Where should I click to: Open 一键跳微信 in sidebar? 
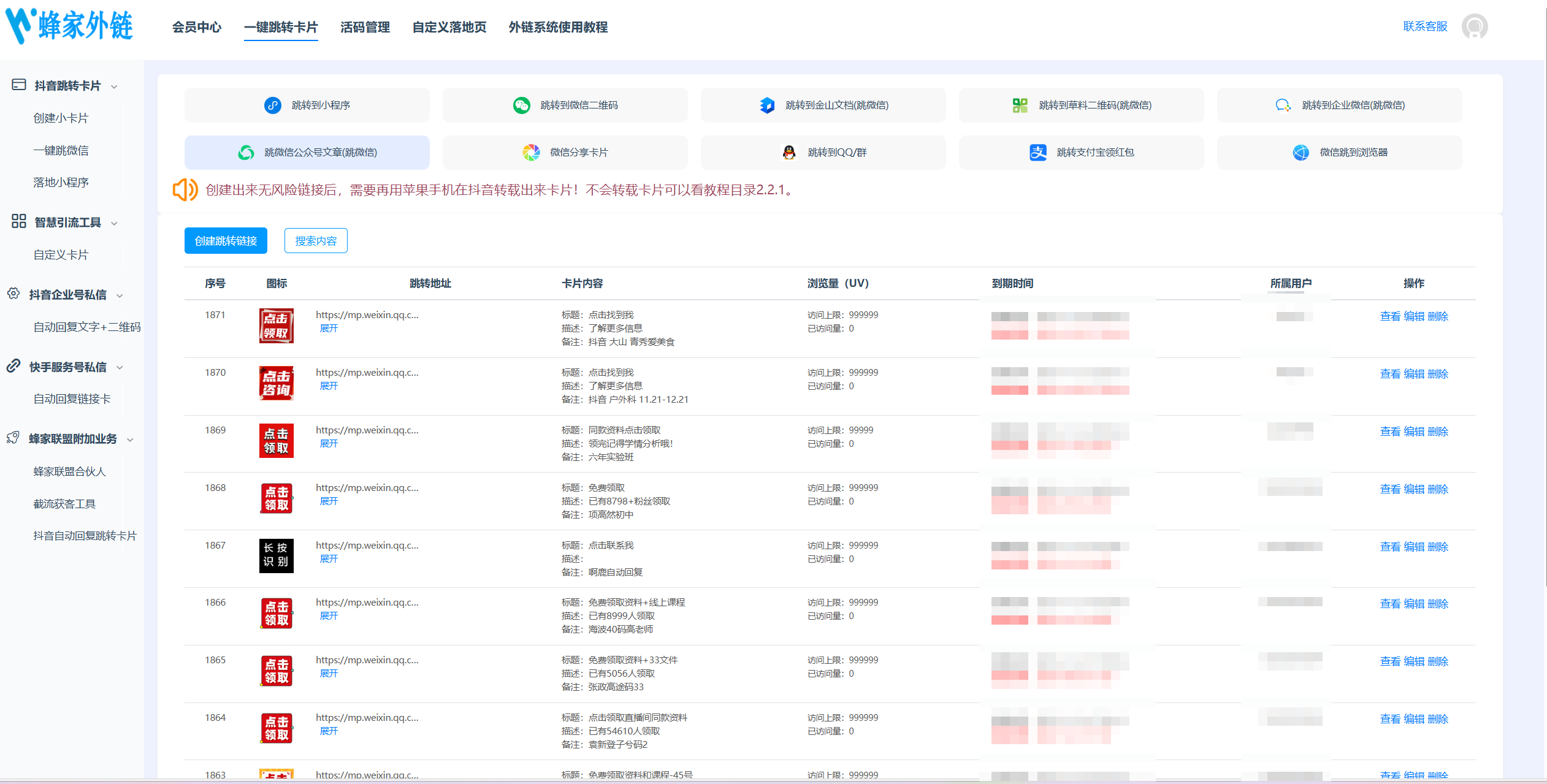click(61, 151)
